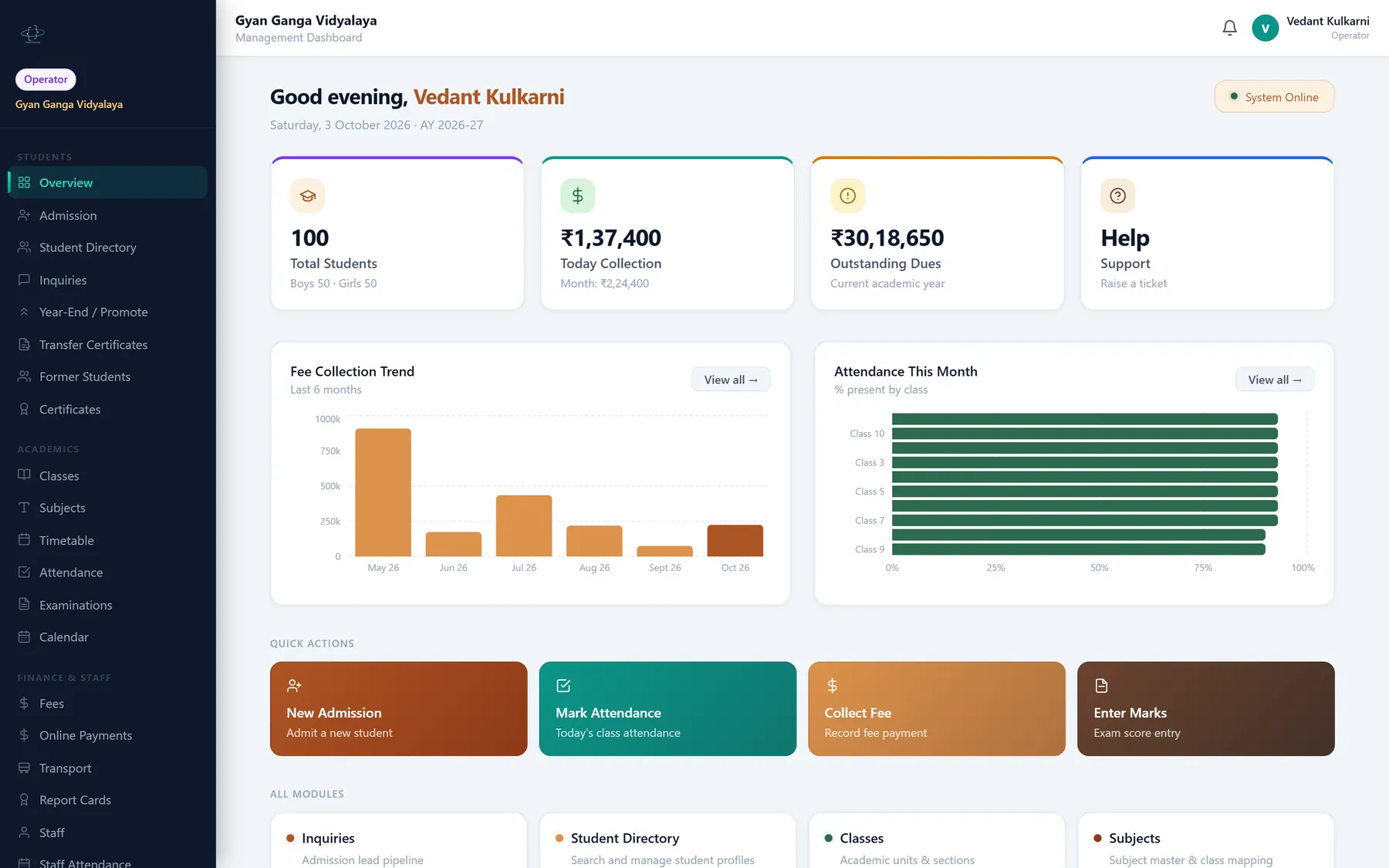Click the Gyan Ganga Vidyalaya header title

[306, 21]
